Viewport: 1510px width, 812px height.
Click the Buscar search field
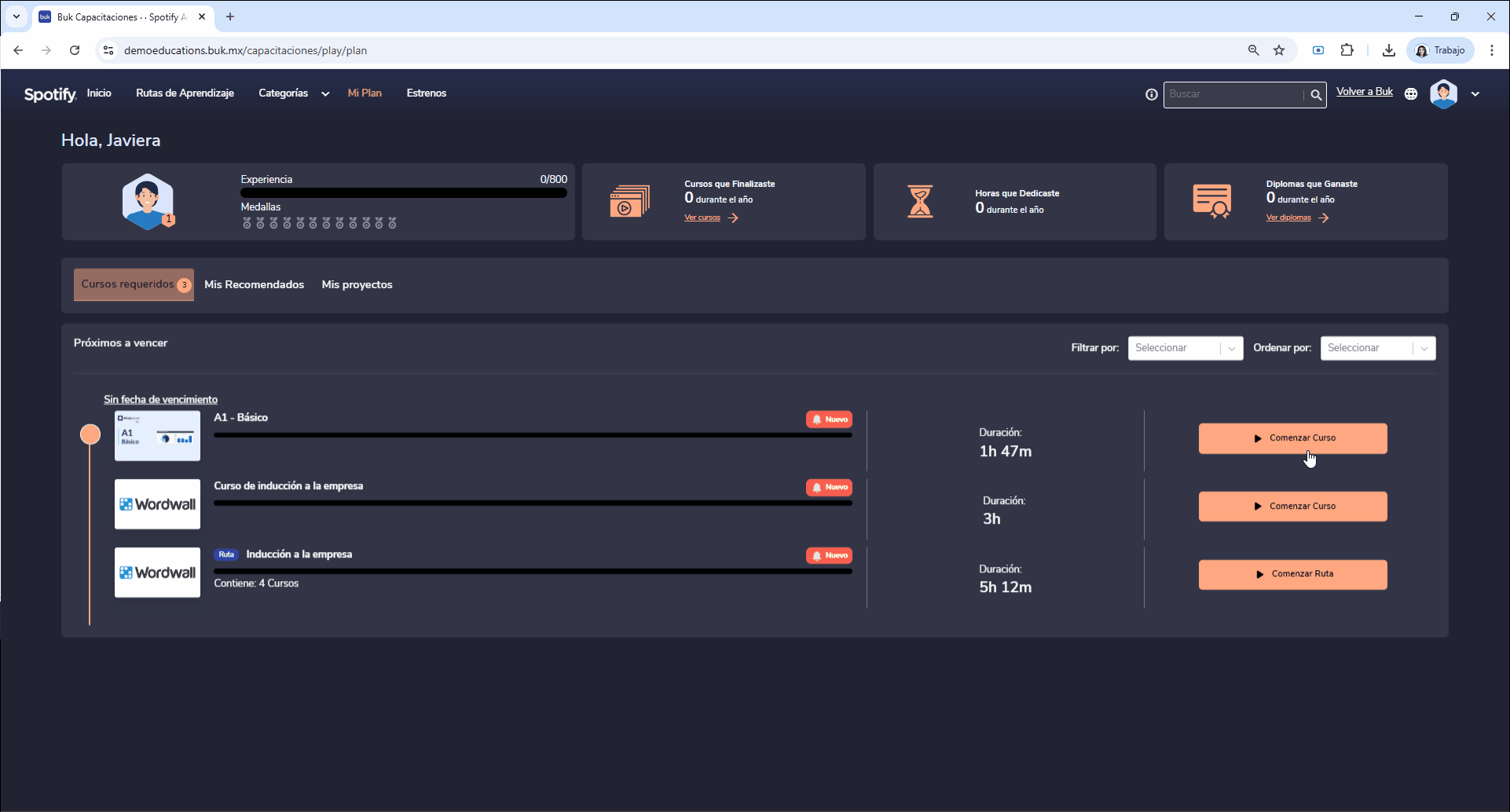coord(1233,94)
